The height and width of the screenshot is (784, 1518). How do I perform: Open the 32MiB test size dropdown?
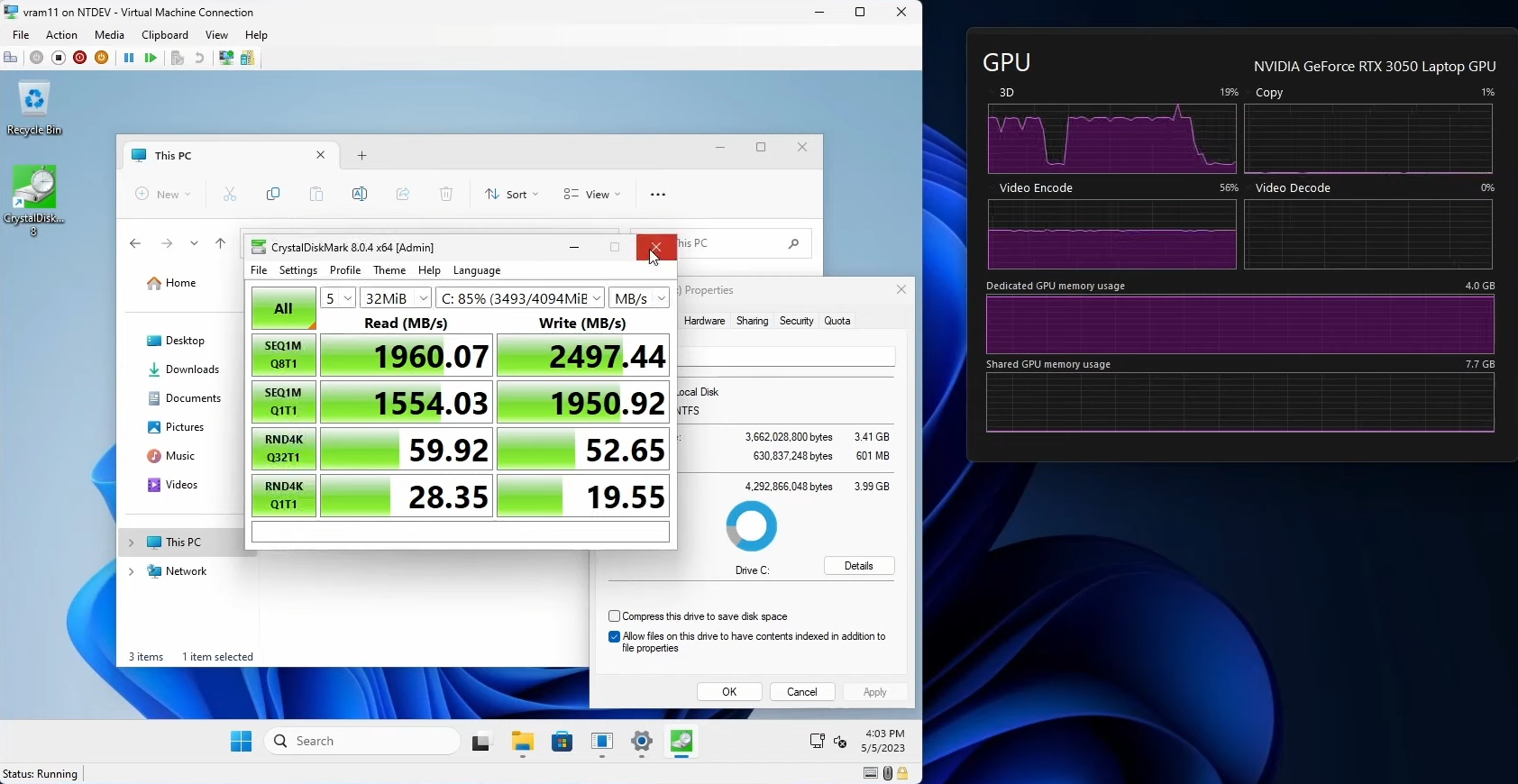click(396, 298)
